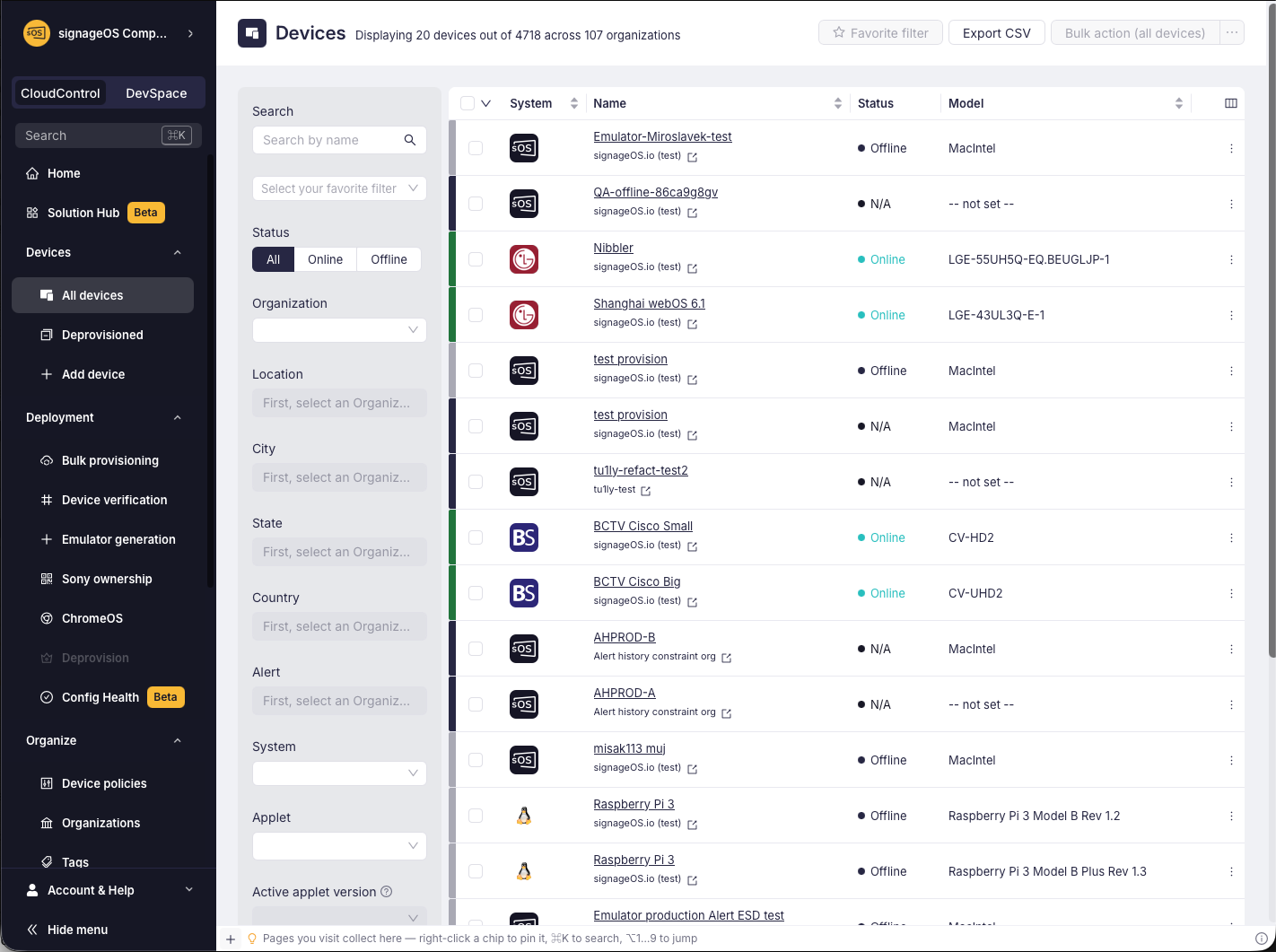Screen dimensions: 1276x952
Task: Click the more options ellipsis beside Bulk action
Action: (x=1232, y=33)
